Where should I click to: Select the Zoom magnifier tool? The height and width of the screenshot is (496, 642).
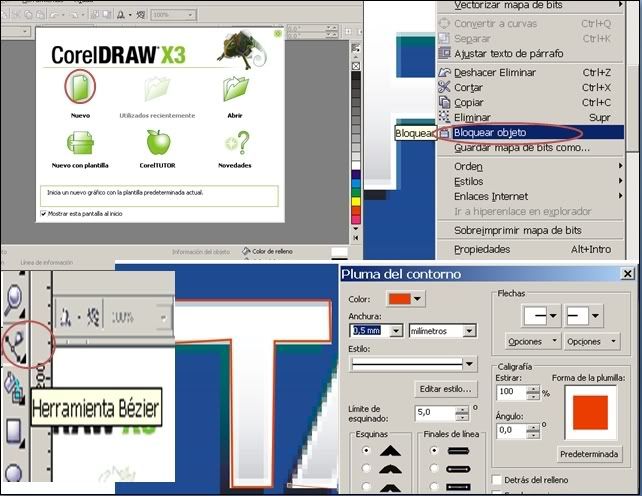[14, 301]
